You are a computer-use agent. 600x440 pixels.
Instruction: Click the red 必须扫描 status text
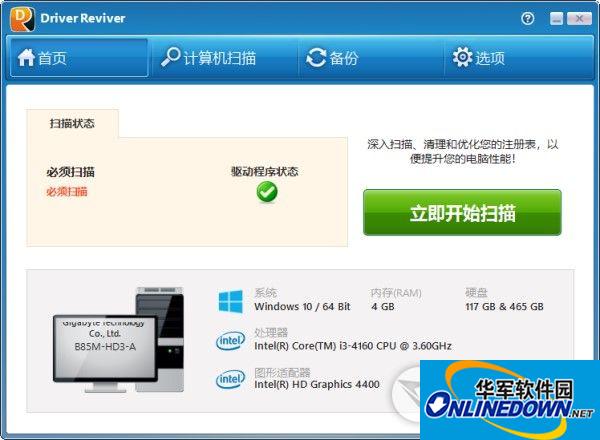point(67,191)
